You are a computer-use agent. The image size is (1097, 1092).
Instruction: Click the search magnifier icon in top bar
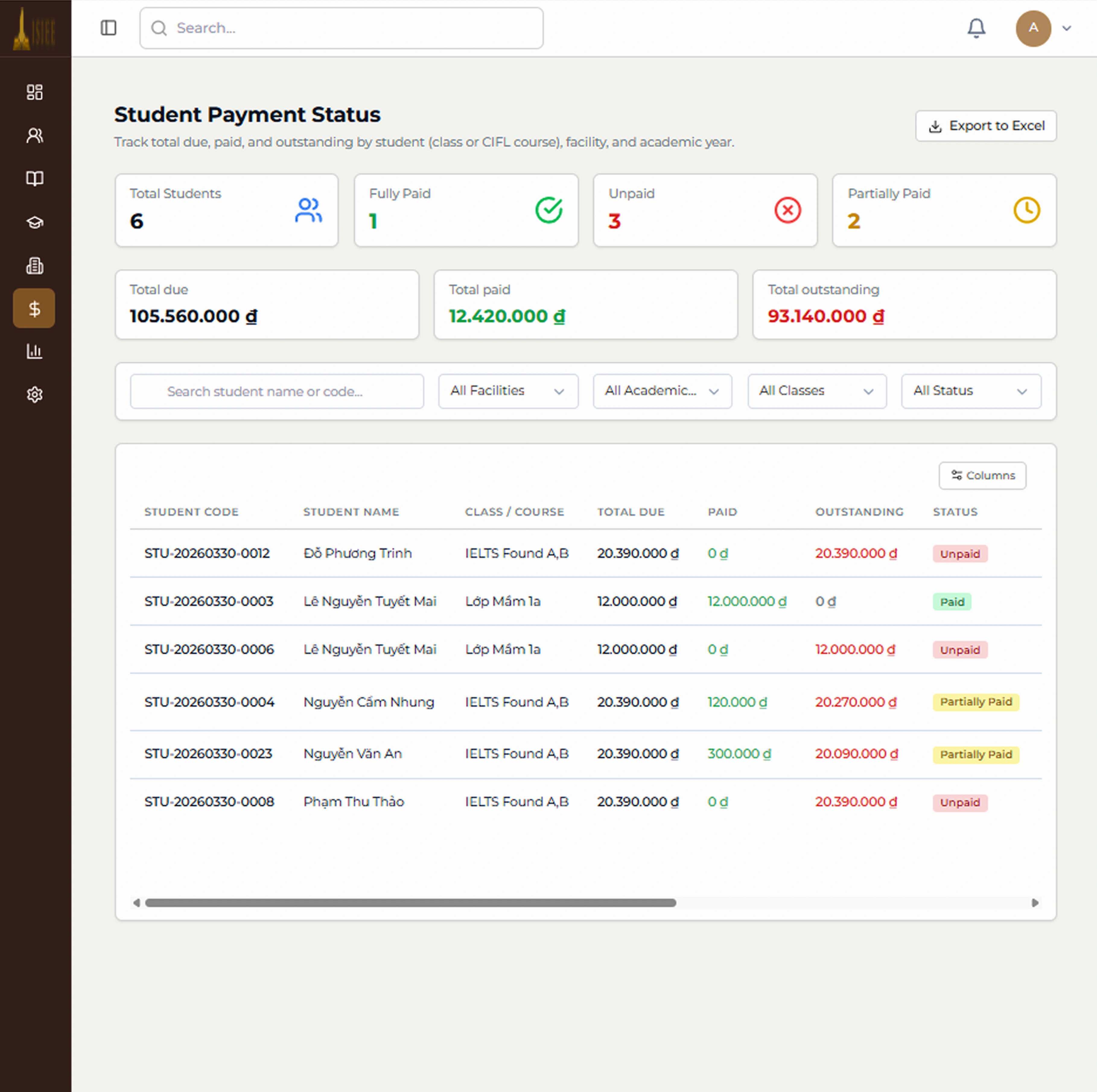click(159, 28)
